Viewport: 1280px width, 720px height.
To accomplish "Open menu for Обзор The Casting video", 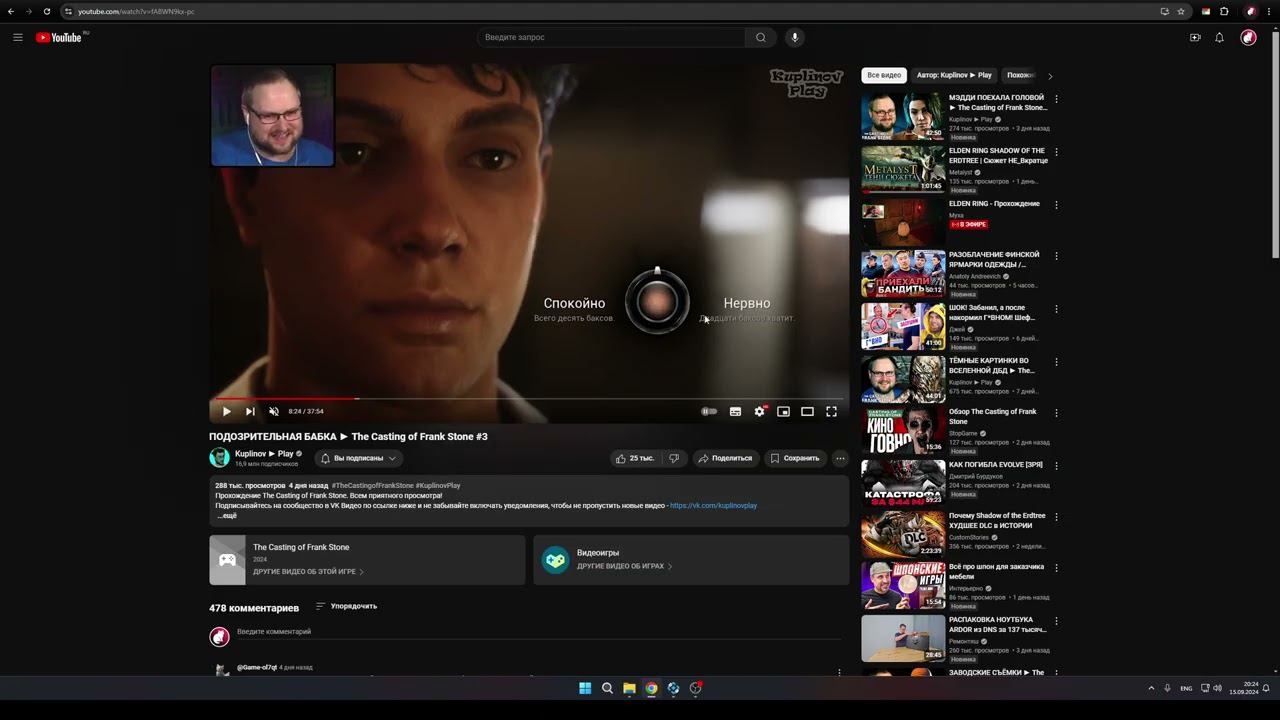I will click(1056, 413).
